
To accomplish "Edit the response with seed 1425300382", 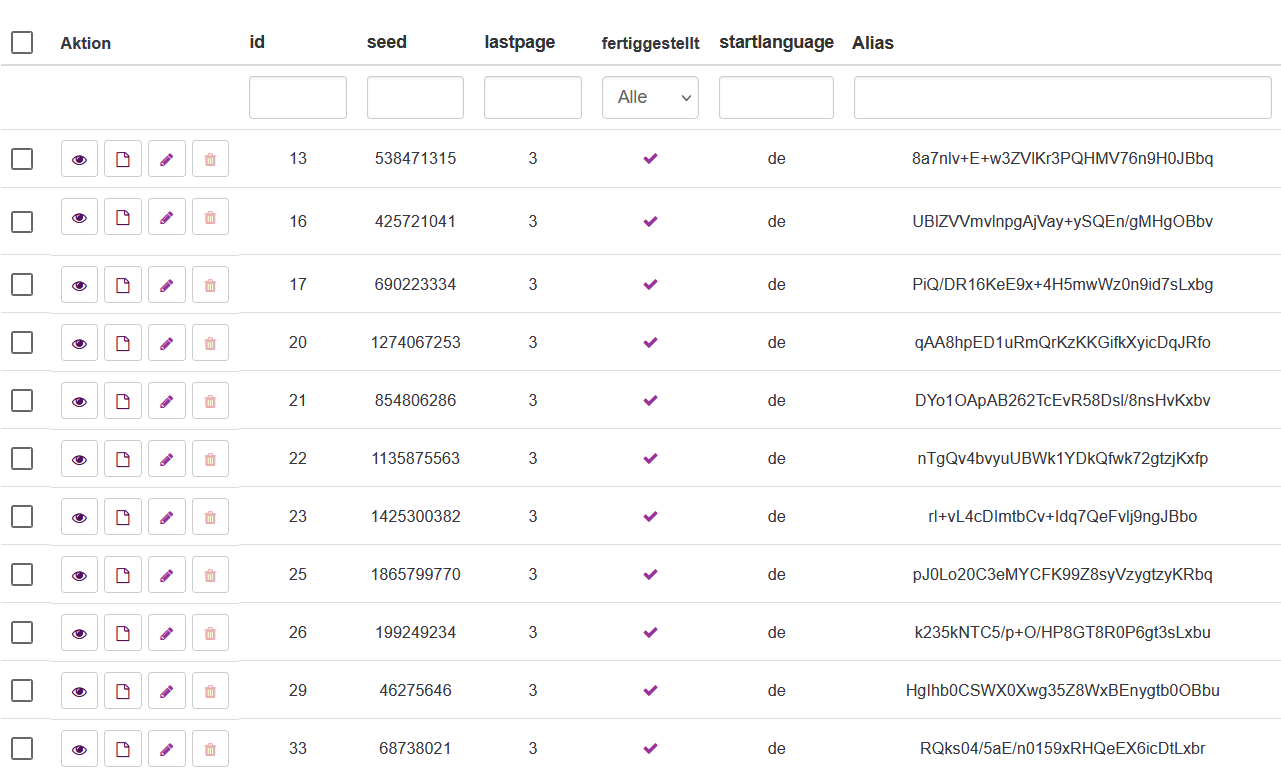I will (x=167, y=517).
